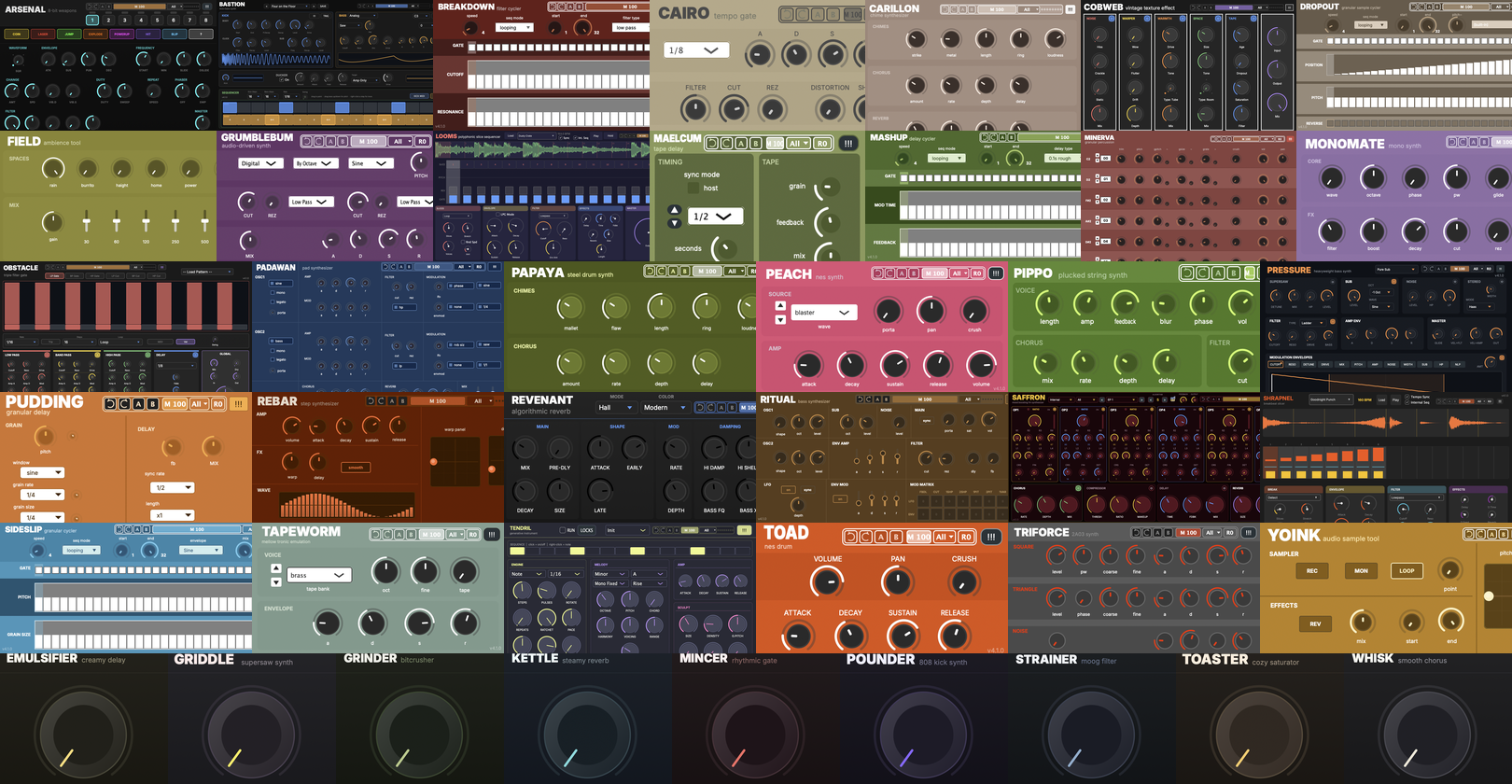Click the yellow !!! icon in Tendril
This screenshot has width=1512, height=784.
click(x=744, y=530)
